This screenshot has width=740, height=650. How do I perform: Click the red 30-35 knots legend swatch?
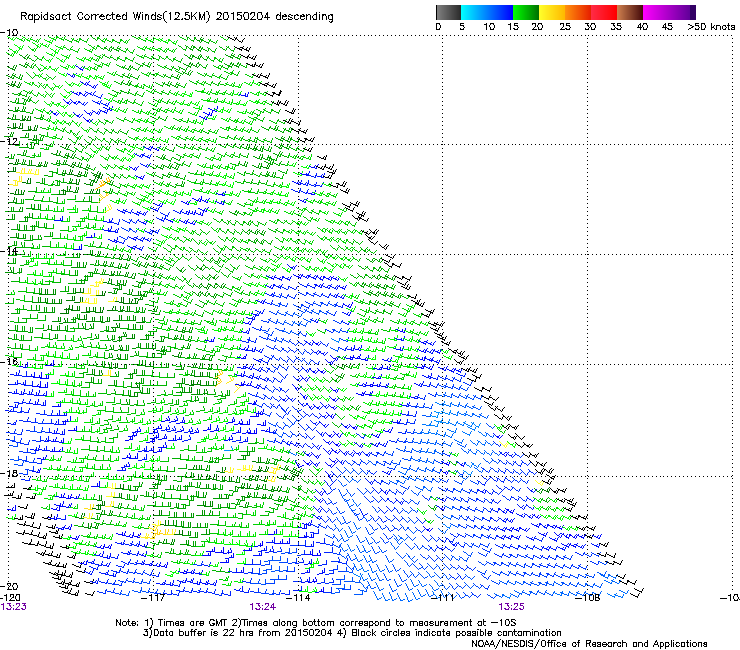[604, 12]
